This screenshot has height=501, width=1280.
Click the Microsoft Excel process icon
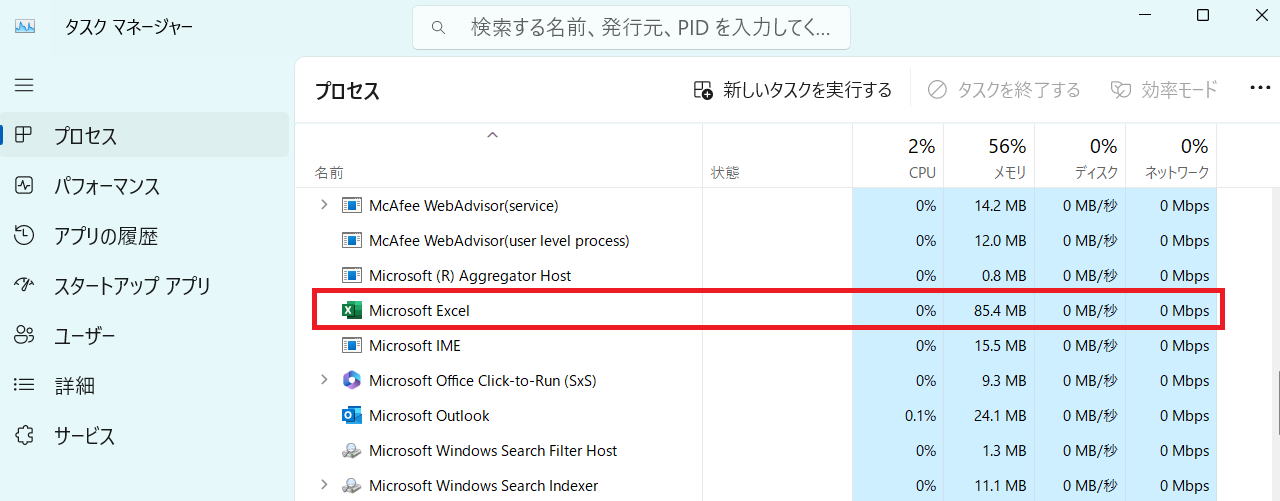[351, 311]
